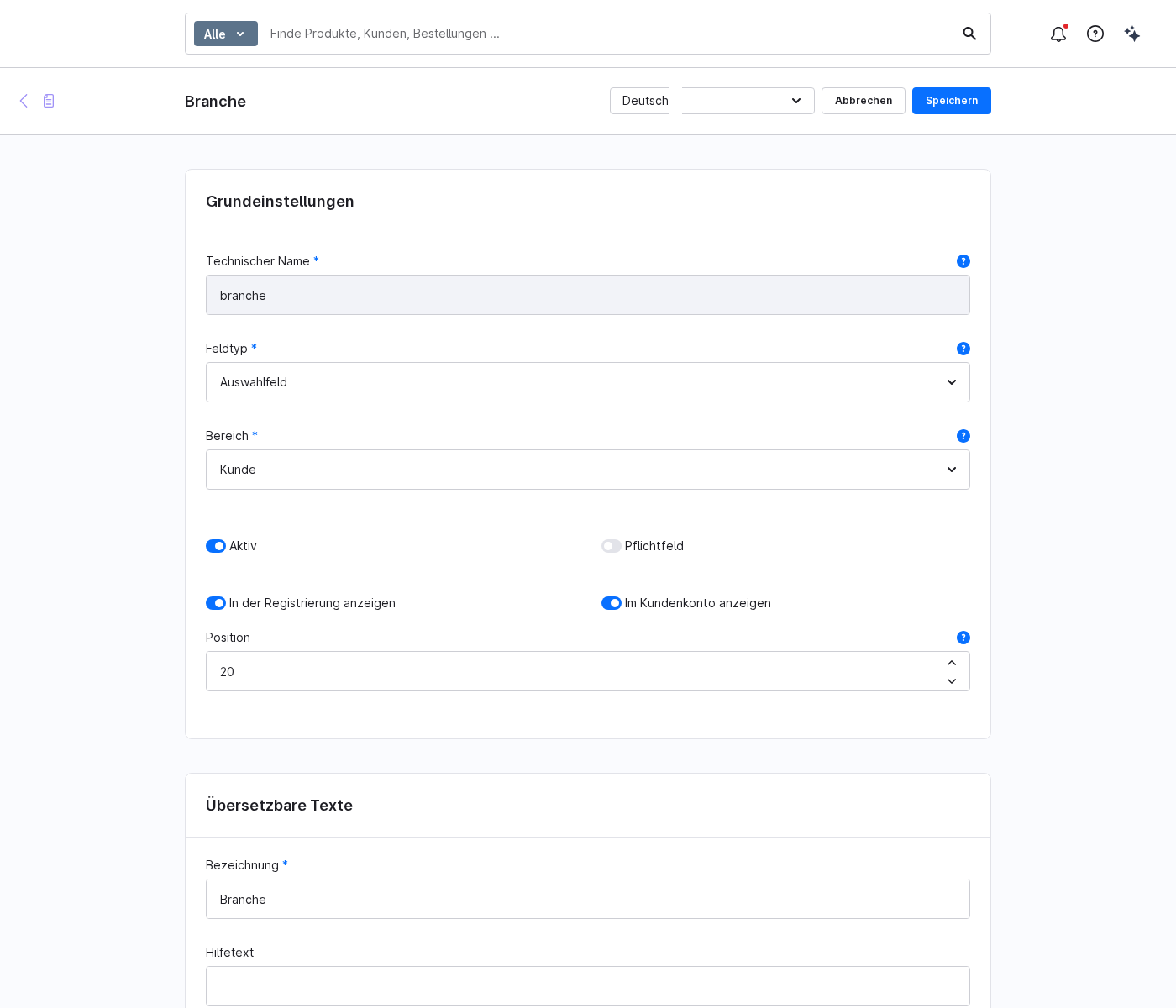Open the notifications bell

pos(1058,34)
